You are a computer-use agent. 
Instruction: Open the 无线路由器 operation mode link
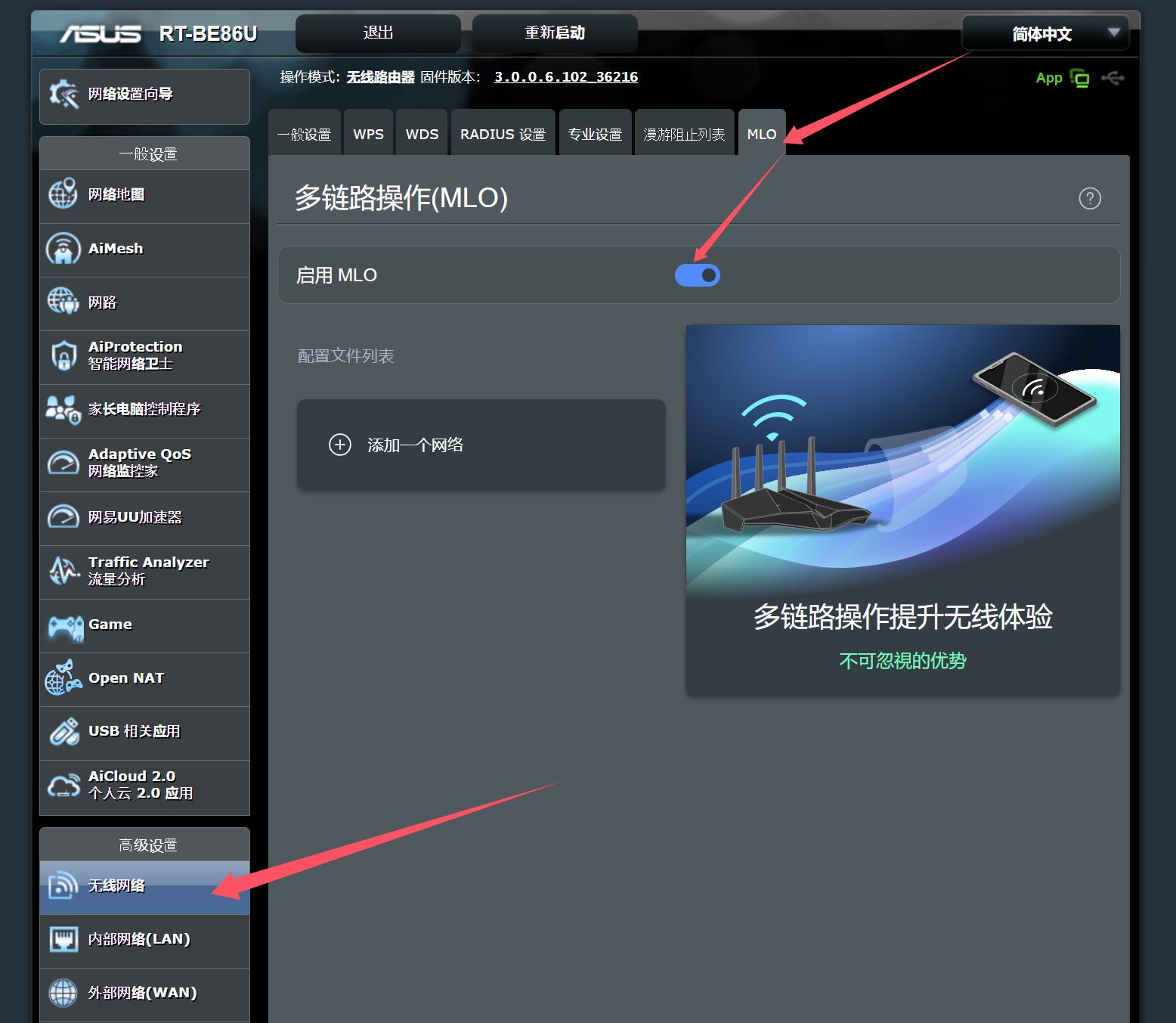tap(380, 77)
